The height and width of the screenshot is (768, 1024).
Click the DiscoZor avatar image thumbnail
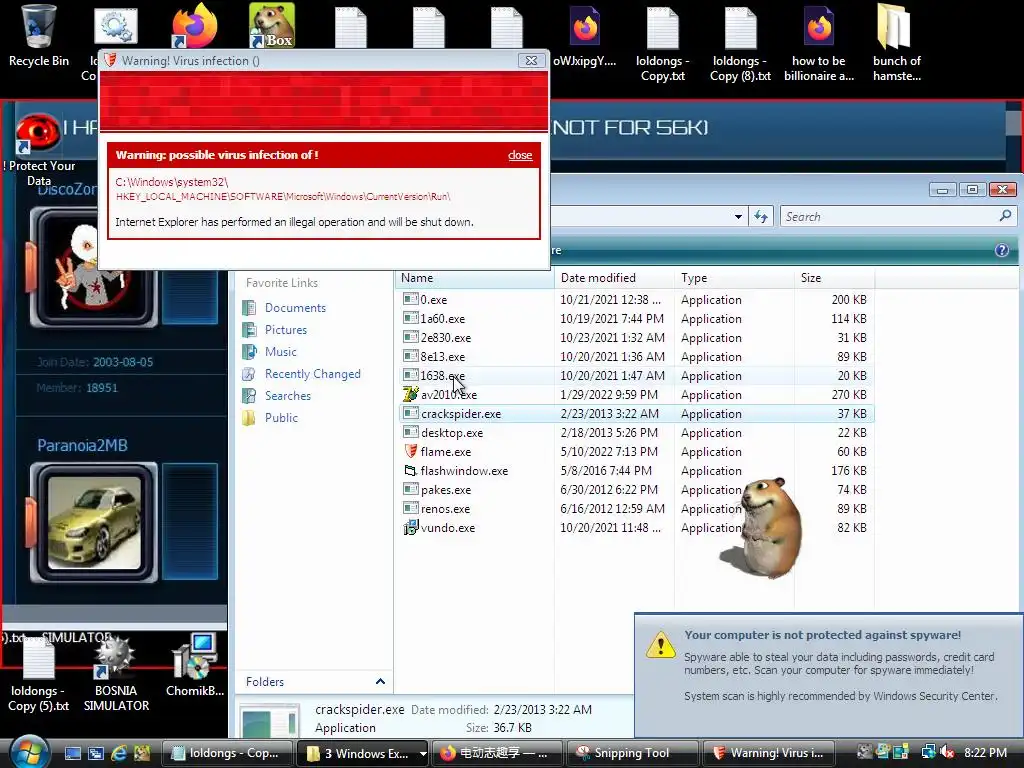(94, 268)
